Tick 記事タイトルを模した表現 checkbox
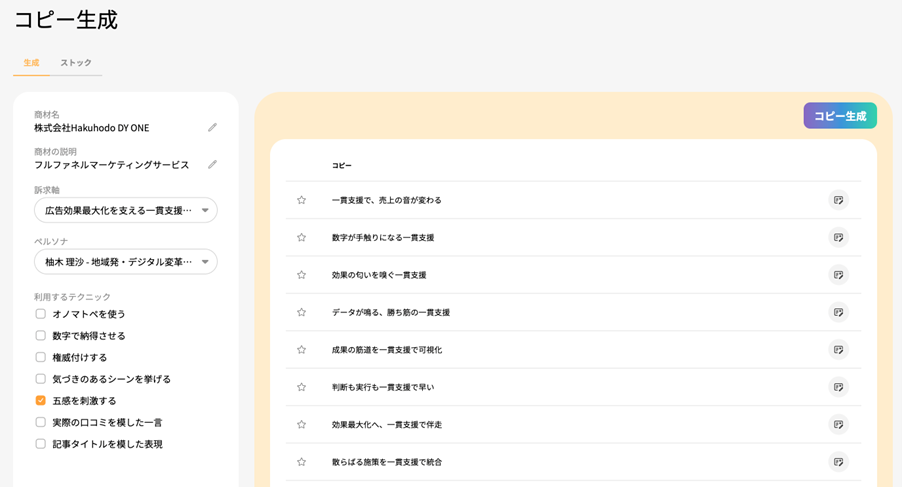902x487 pixels. pos(40,444)
